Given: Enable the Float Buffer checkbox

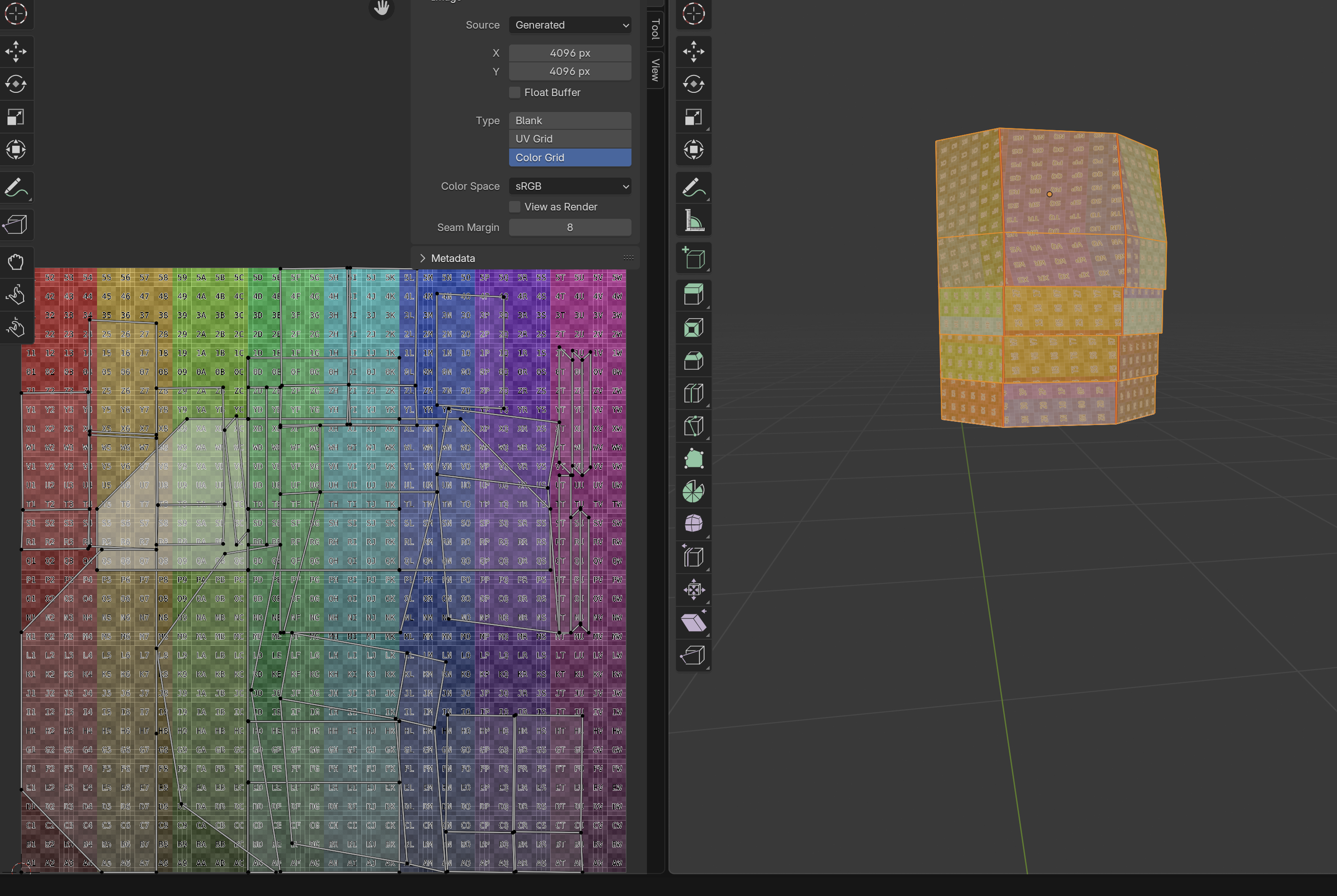Looking at the screenshot, I should (514, 93).
